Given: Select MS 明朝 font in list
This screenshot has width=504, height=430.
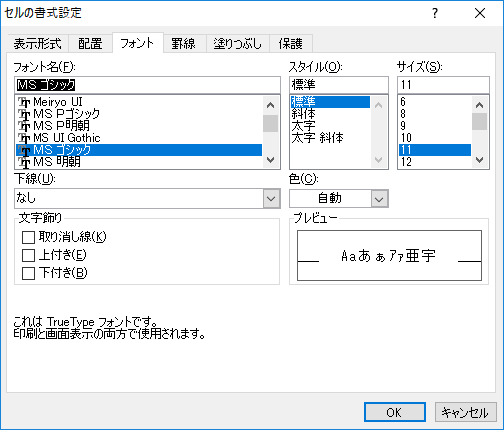Looking at the screenshot, I should (x=139, y=162).
